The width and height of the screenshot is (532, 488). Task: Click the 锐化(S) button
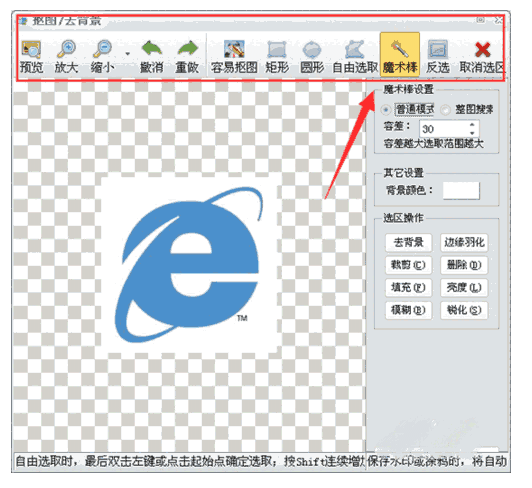[464, 310]
